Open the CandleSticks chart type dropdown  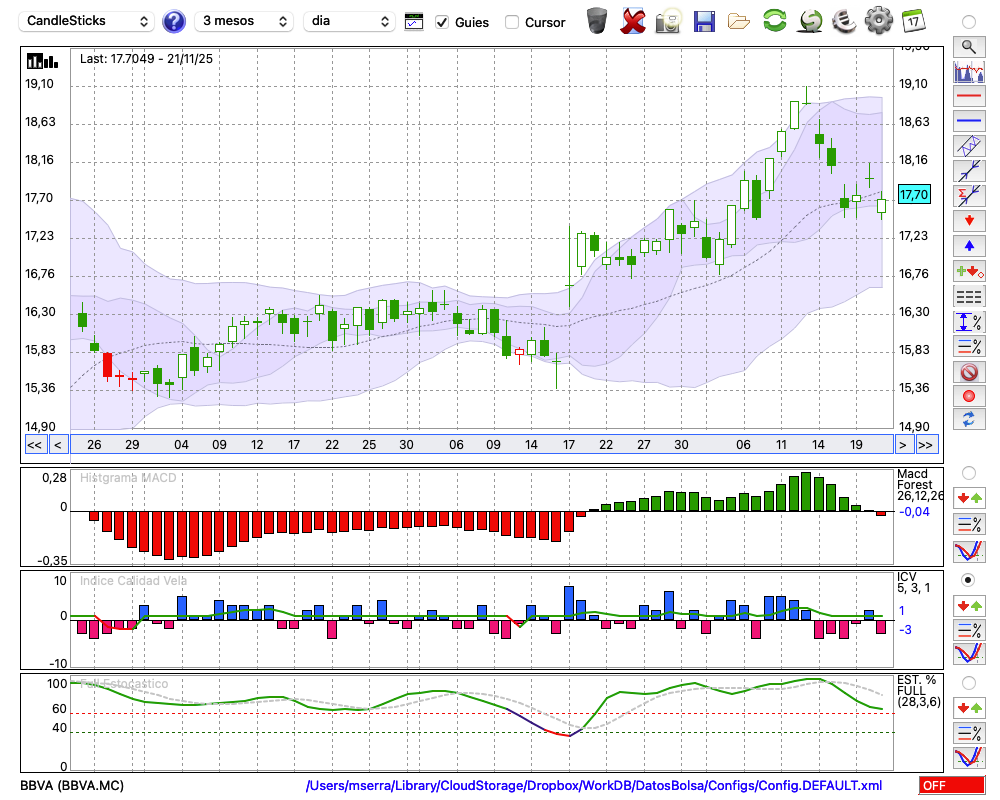click(x=88, y=21)
